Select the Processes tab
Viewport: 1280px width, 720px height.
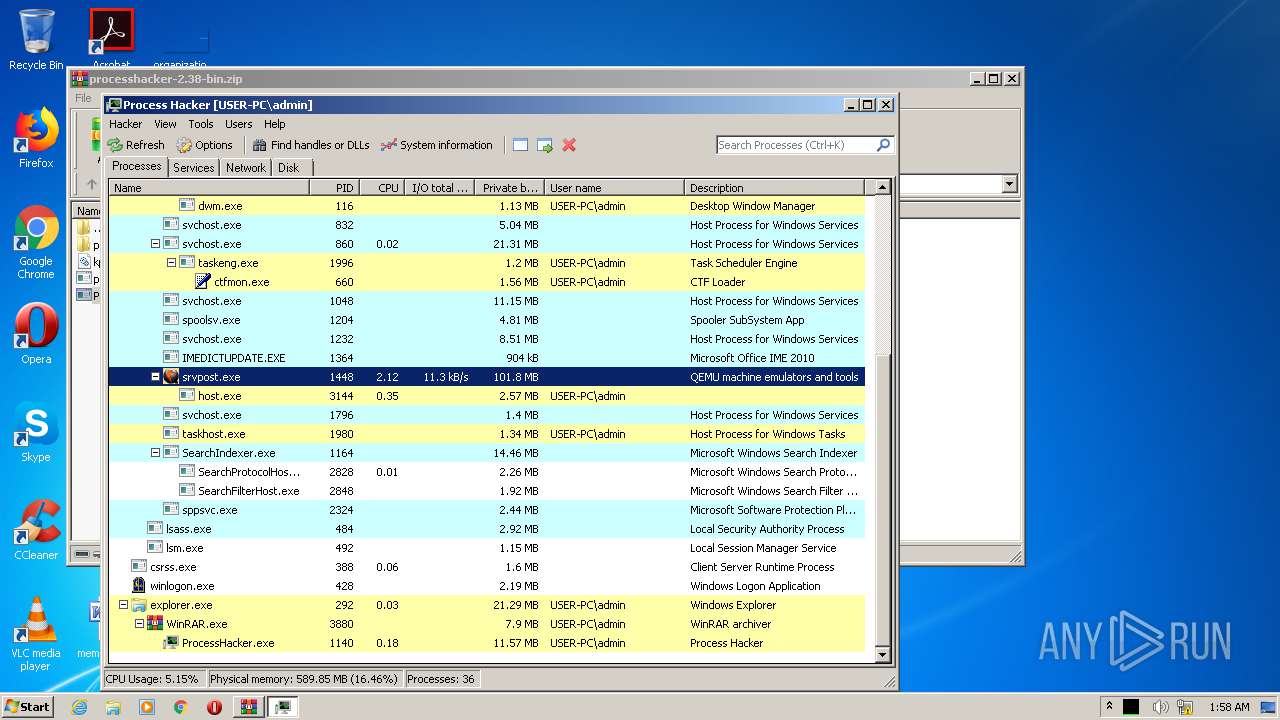pos(137,167)
